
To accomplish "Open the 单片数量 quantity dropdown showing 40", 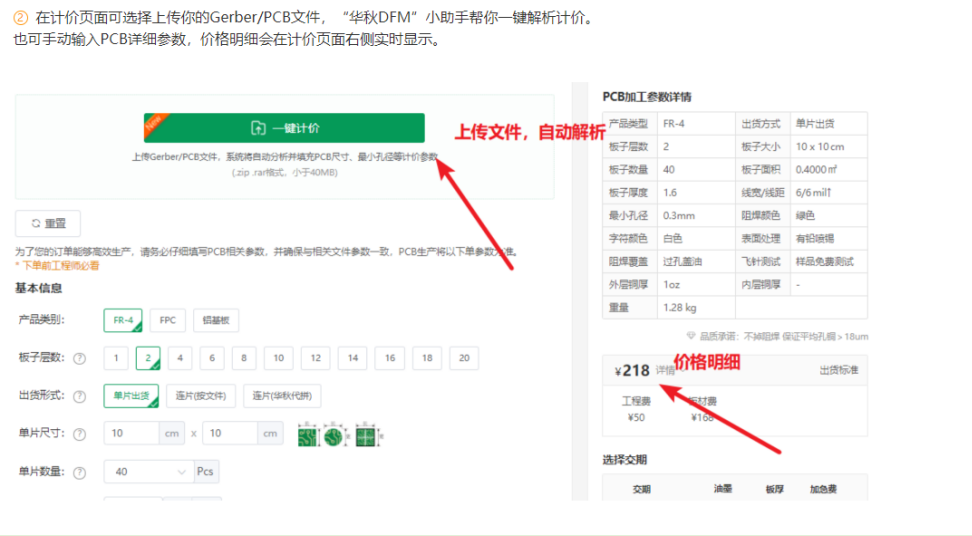I will pos(149,472).
